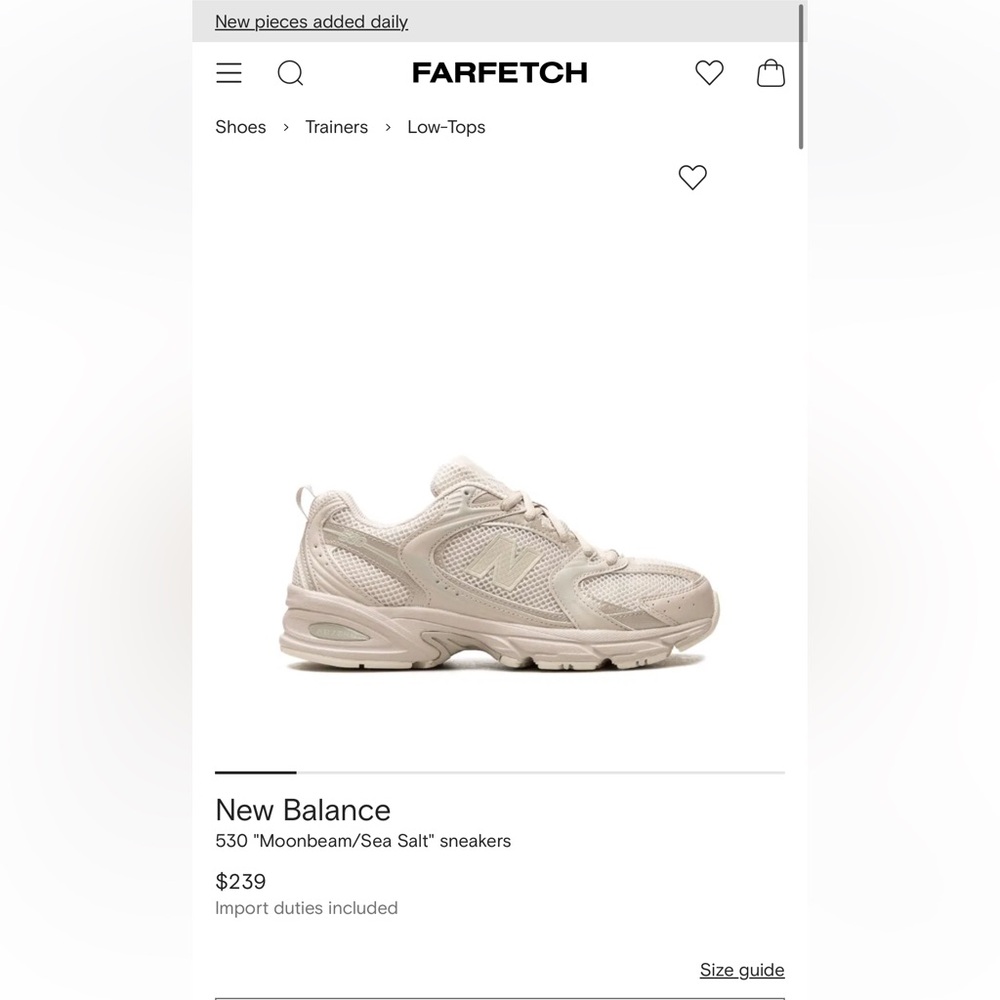Click the gray part of carousel progress bar
This screenshot has width=1000, height=1000.
point(541,772)
